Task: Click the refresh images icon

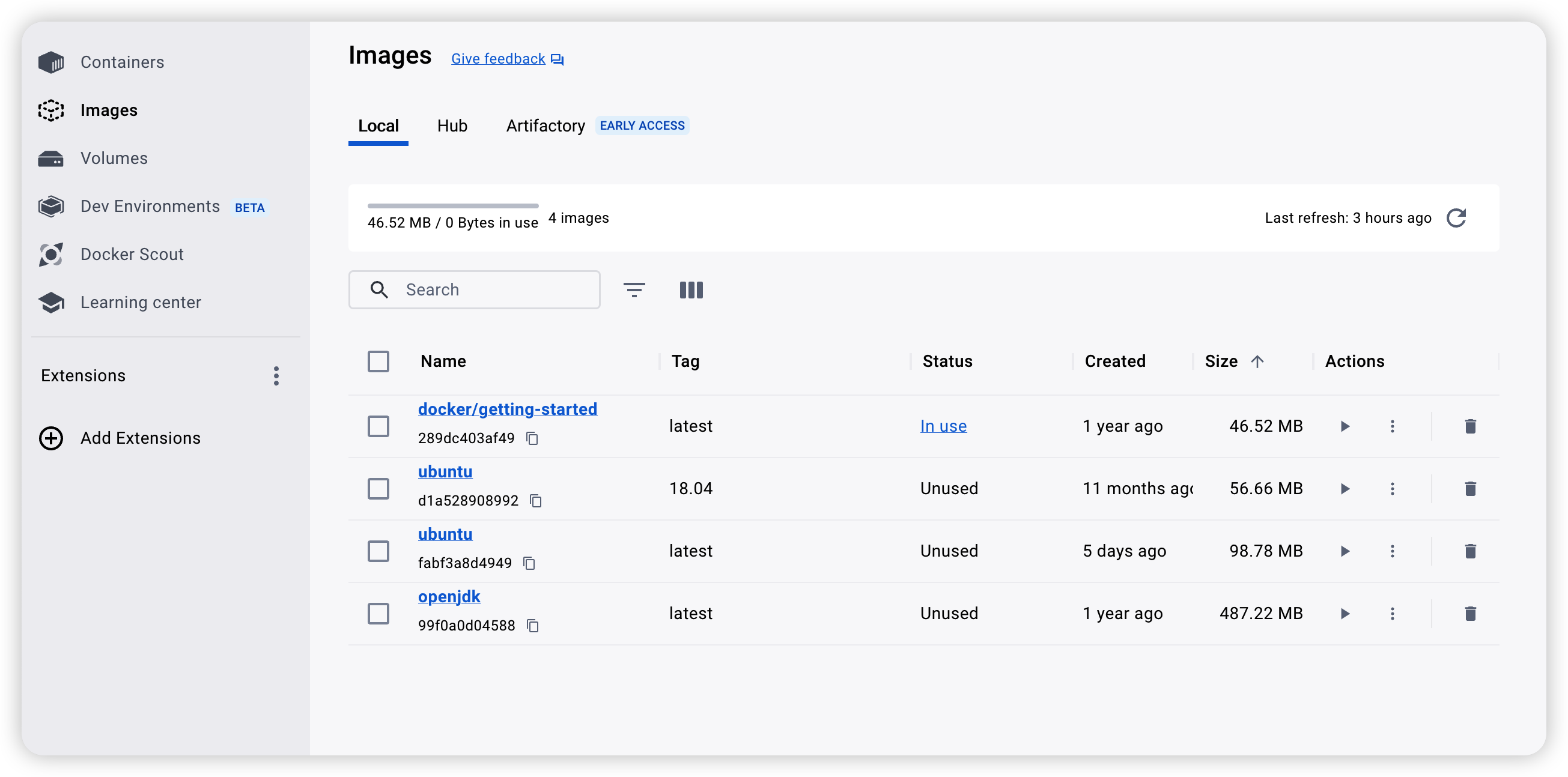Action: (x=1456, y=218)
